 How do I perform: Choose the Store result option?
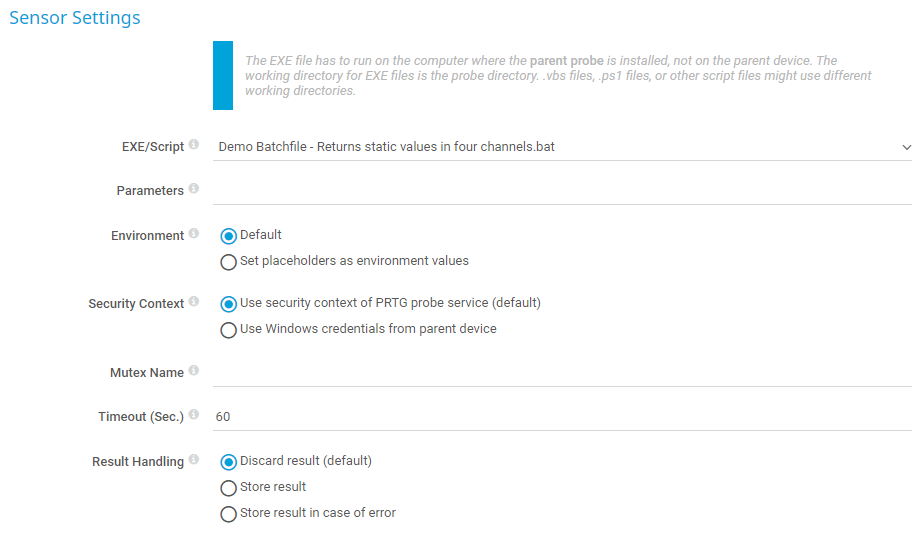[229, 488]
